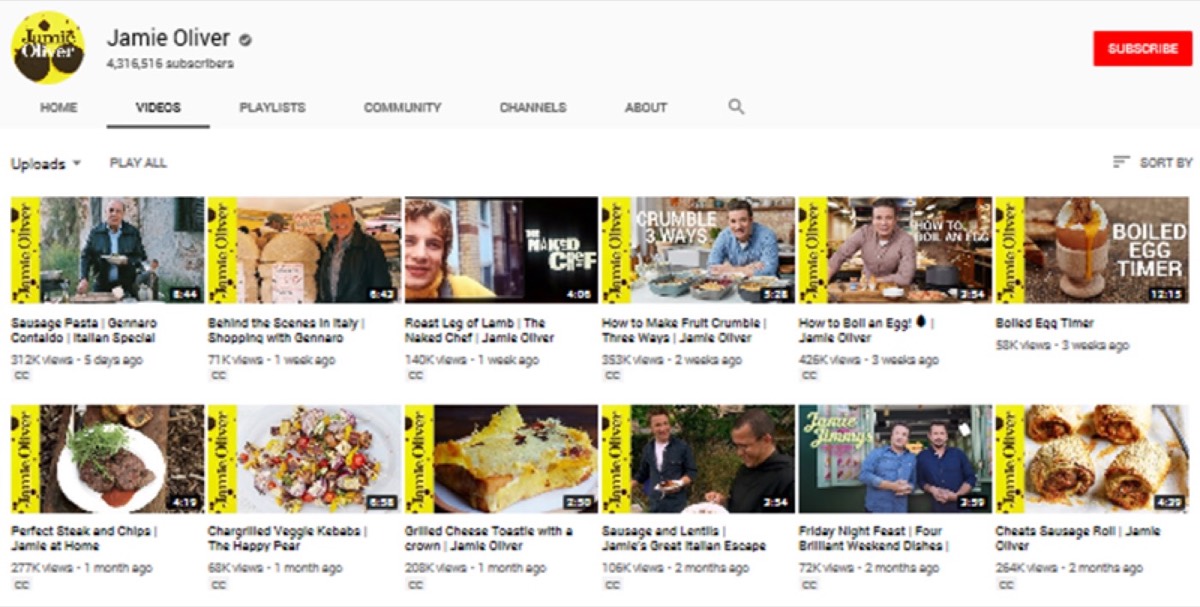The height and width of the screenshot is (607, 1200).
Task: Open the Channels tab
Action: (x=533, y=107)
